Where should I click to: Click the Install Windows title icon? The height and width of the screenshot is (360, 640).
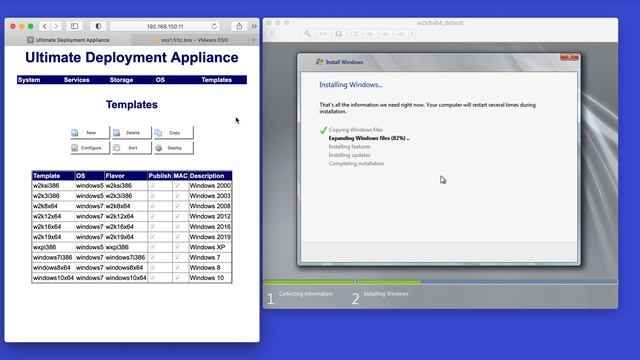coord(320,62)
